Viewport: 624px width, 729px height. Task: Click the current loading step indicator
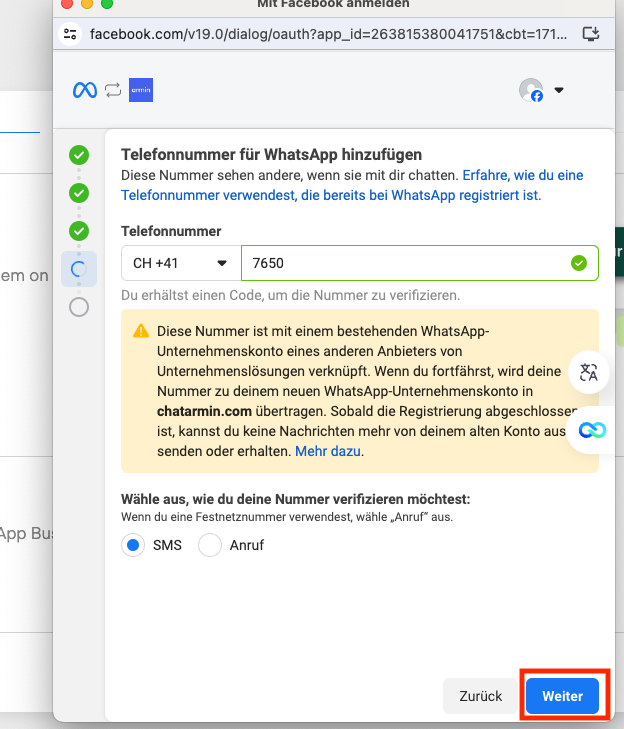tap(79, 269)
